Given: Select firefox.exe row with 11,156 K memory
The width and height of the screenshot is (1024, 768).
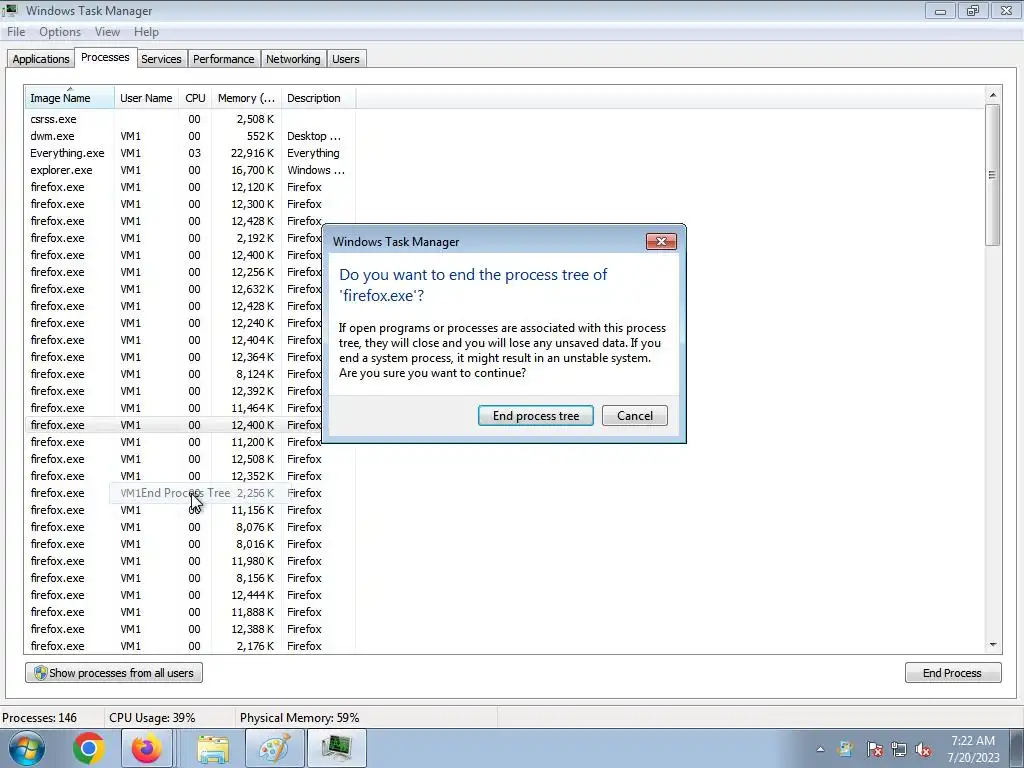Looking at the screenshot, I should pos(189,509).
